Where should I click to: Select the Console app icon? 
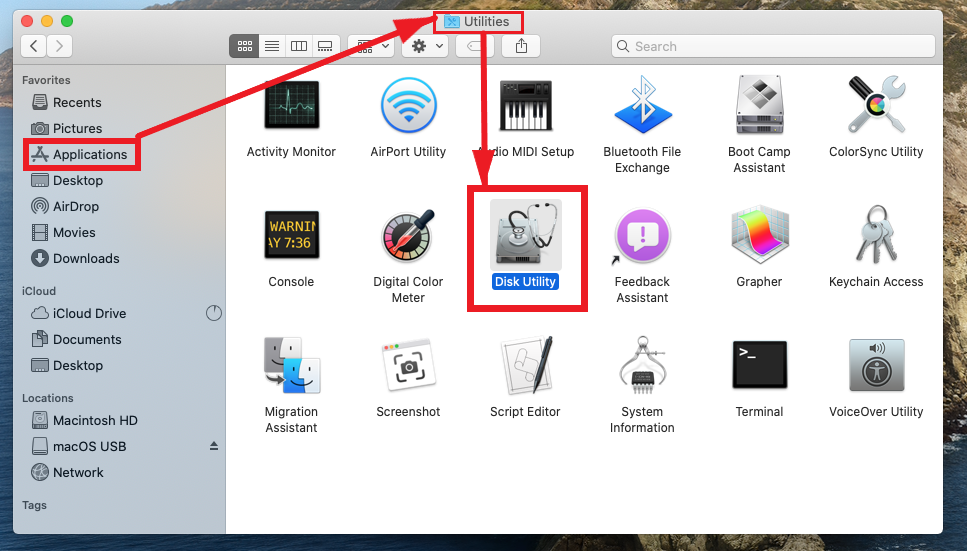[291, 234]
